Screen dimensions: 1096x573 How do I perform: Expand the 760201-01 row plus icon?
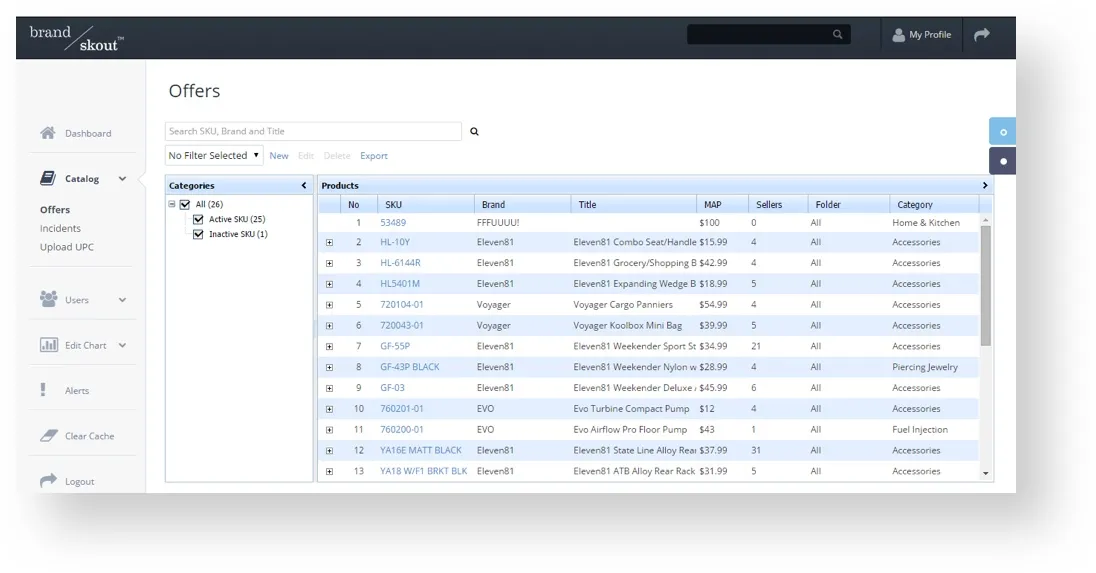[329, 409]
